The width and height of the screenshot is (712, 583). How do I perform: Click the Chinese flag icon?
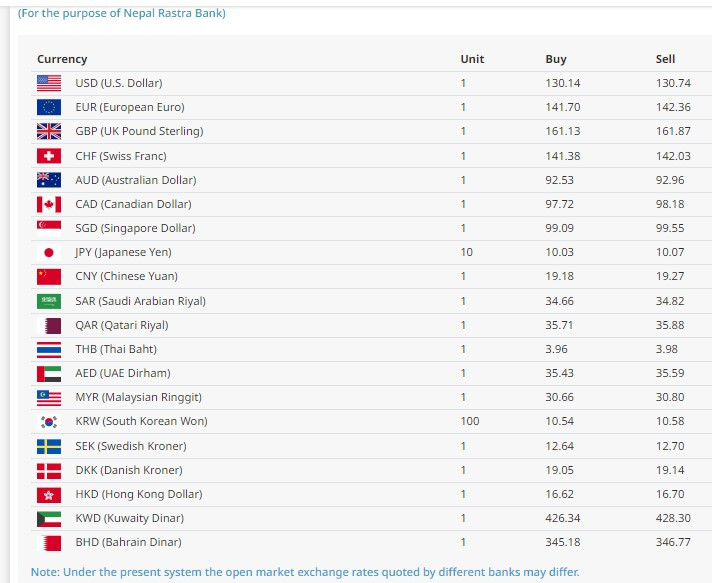tap(49, 276)
